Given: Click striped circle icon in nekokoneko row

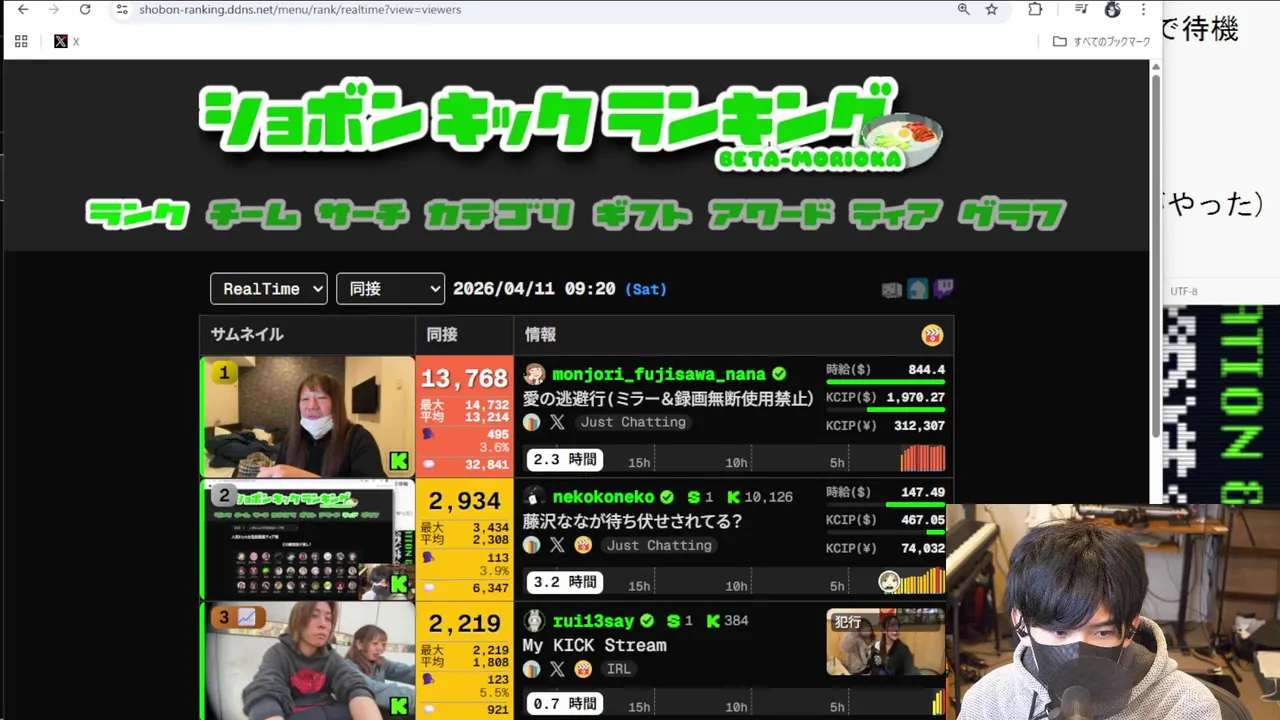Looking at the screenshot, I should pyautogui.click(x=532, y=545).
